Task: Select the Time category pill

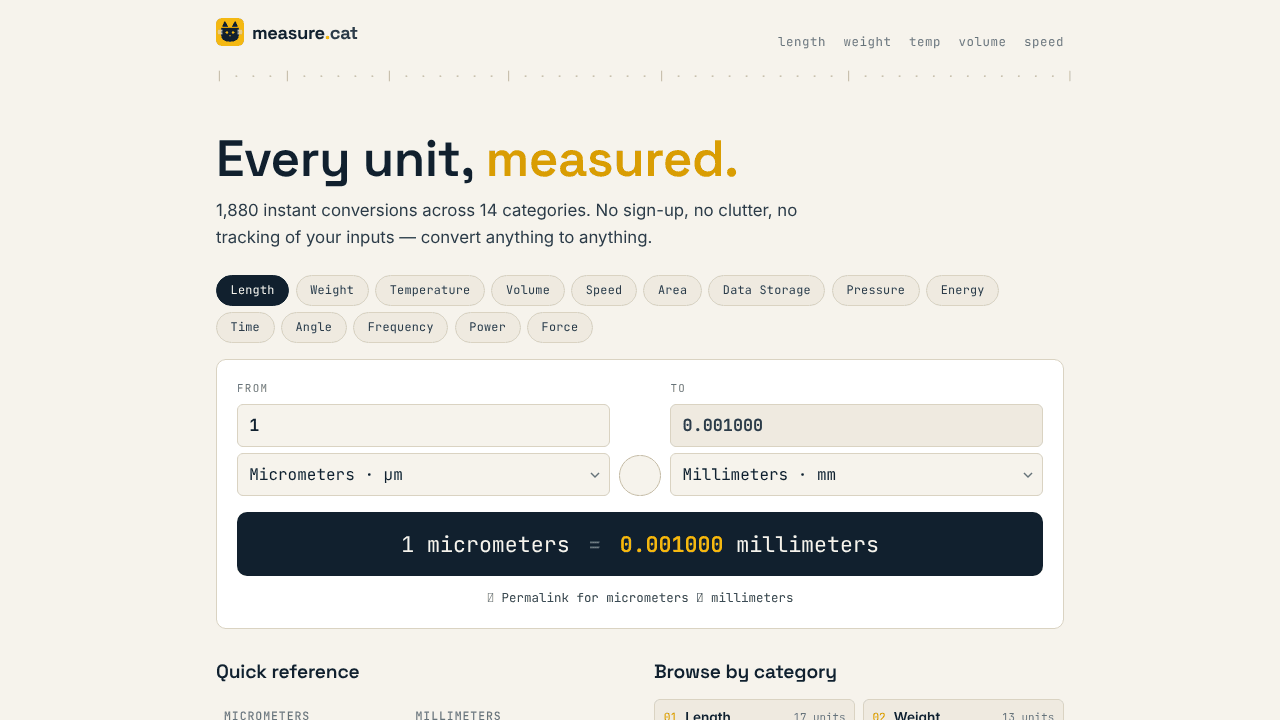Action: [245, 327]
